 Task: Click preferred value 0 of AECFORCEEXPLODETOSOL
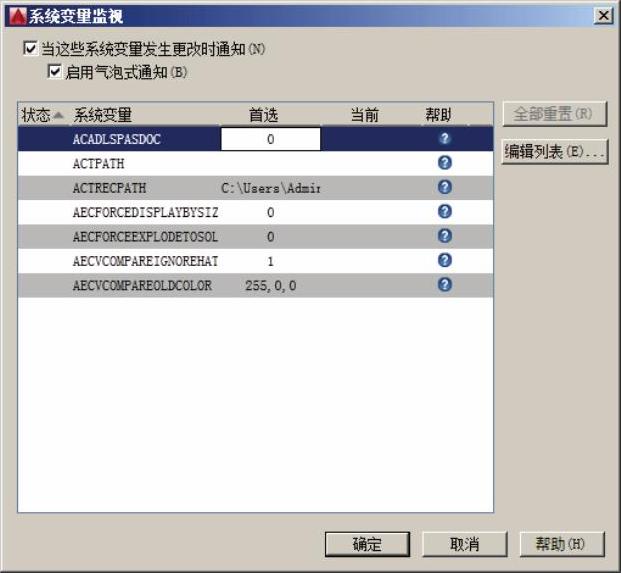coord(270,237)
